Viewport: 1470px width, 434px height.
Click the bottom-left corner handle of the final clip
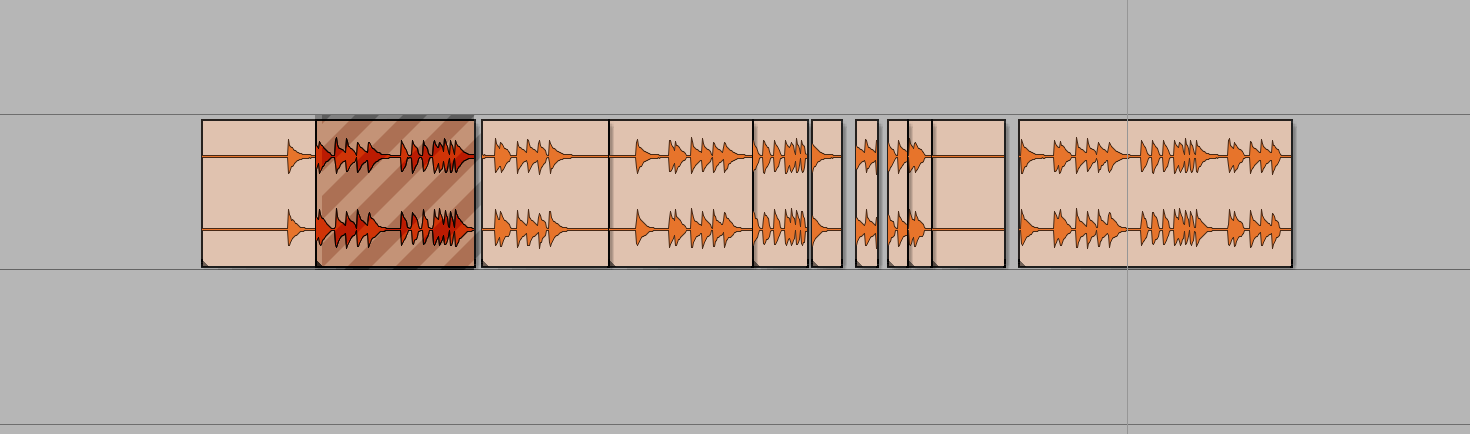click(x=1023, y=263)
